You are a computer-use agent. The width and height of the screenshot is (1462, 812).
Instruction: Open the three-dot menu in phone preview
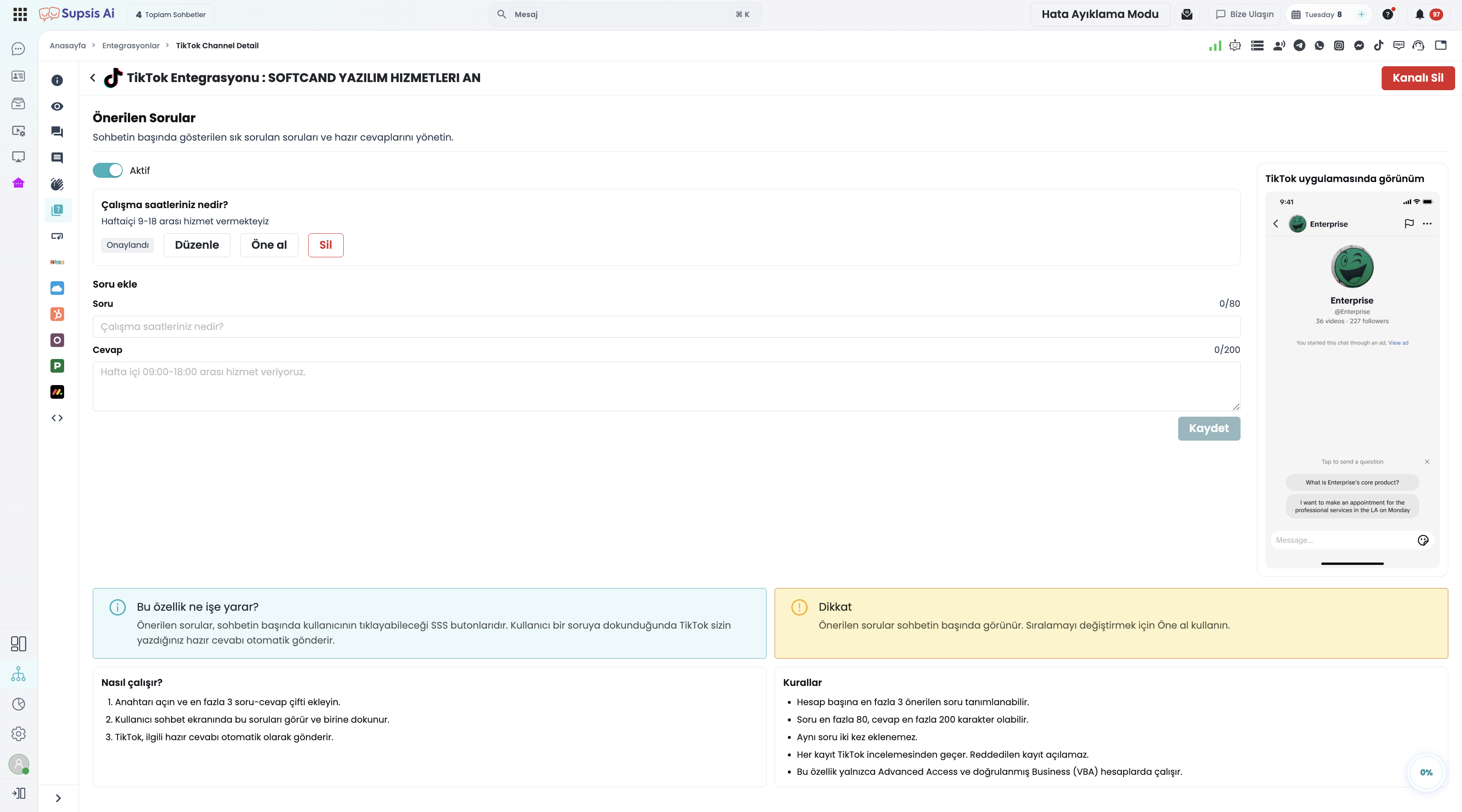point(1427,224)
